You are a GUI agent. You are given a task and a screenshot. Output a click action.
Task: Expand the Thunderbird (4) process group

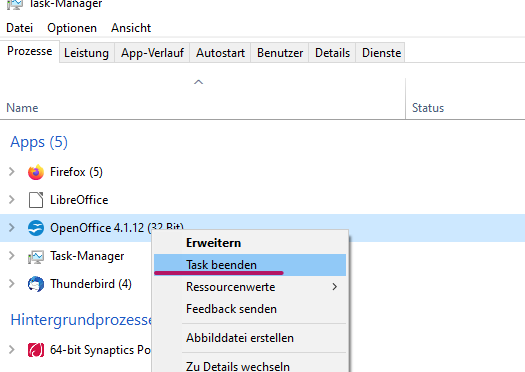(x=12, y=284)
